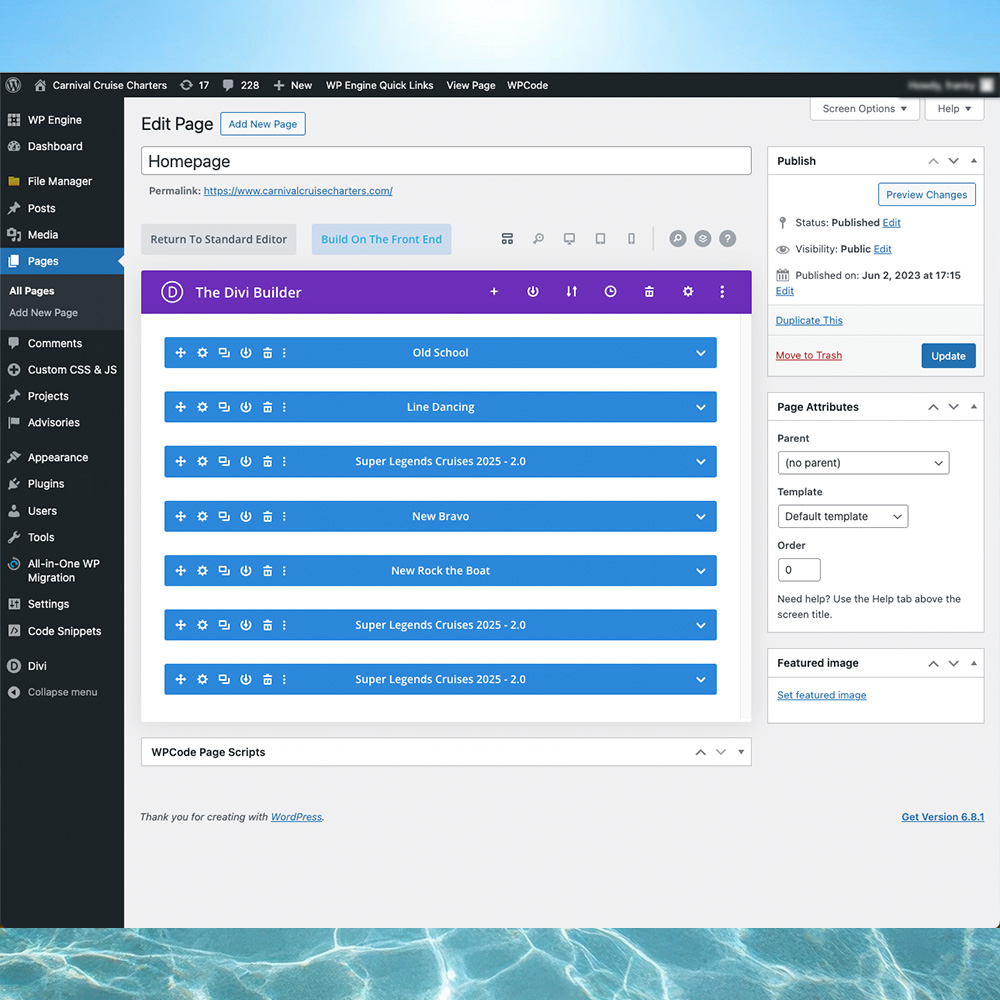This screenshot has width=1000, height=1000.
Task: Switch to desktop view icon in Divi toolbar
Action: pos(569,239)
